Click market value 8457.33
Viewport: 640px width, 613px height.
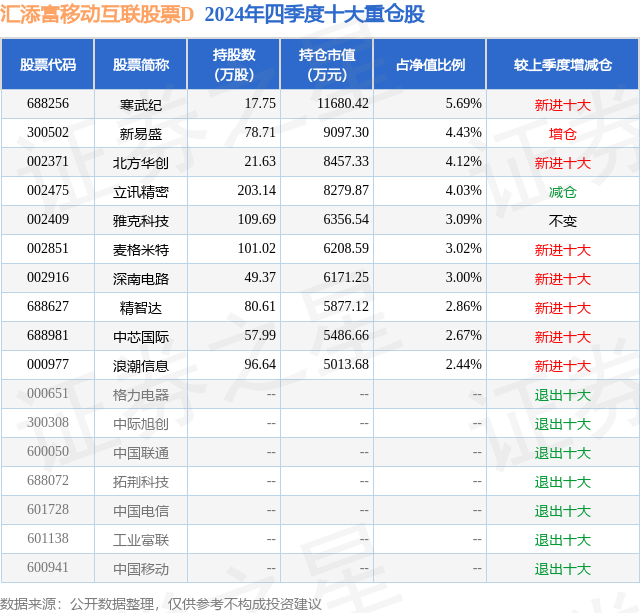pyautogui.click(x=346, y=162)
